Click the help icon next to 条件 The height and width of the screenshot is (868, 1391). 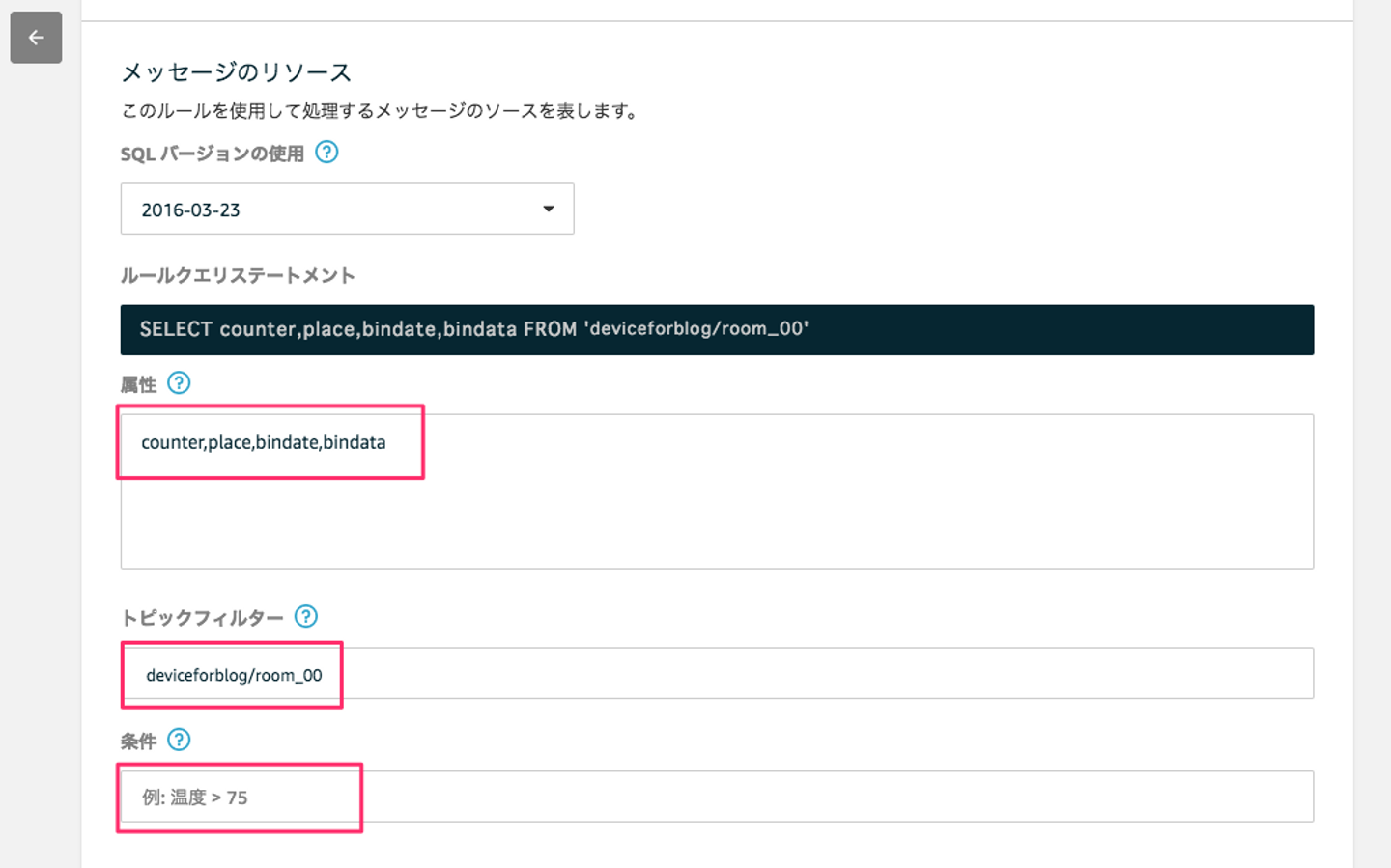coord(179,741)
